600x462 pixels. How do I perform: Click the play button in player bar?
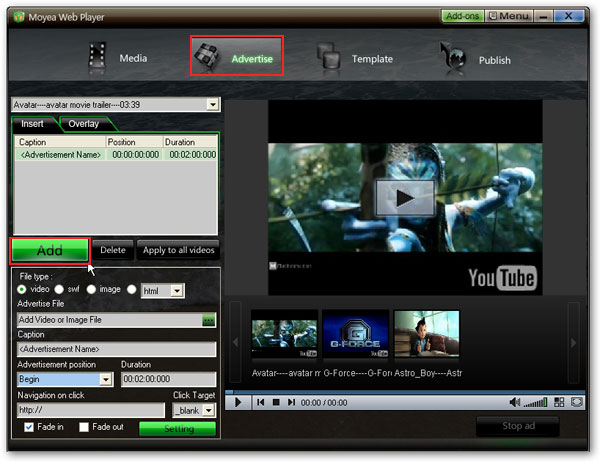click(x=238, y=402)
